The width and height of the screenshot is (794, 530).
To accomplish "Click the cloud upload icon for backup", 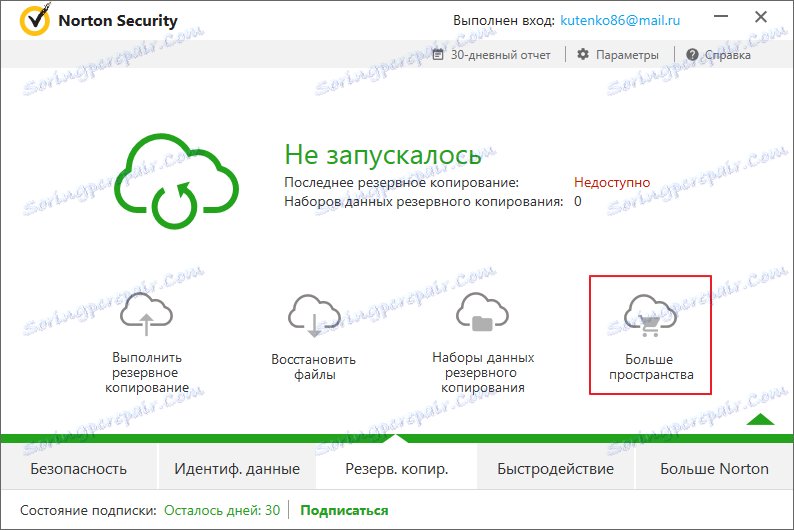I will click(146, 314).
